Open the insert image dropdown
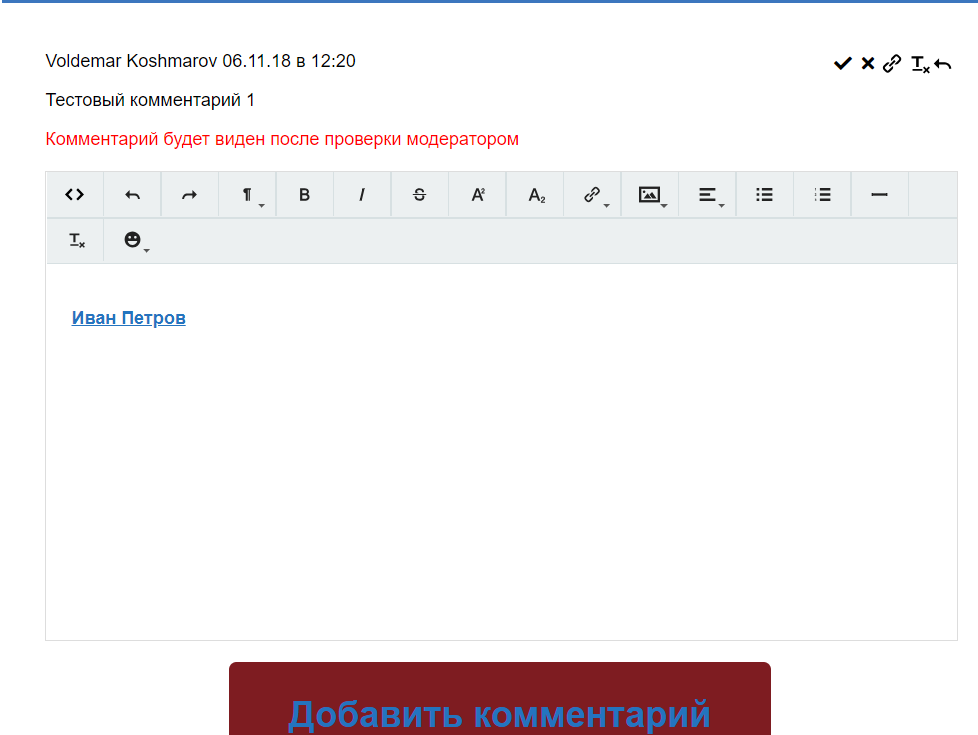The height and width of the screenshot is (735, 978). point(651,195)
